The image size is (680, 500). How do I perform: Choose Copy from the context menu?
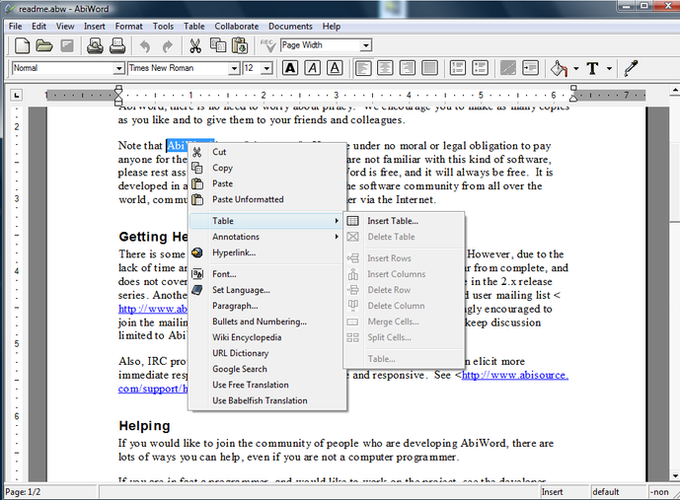267,168
